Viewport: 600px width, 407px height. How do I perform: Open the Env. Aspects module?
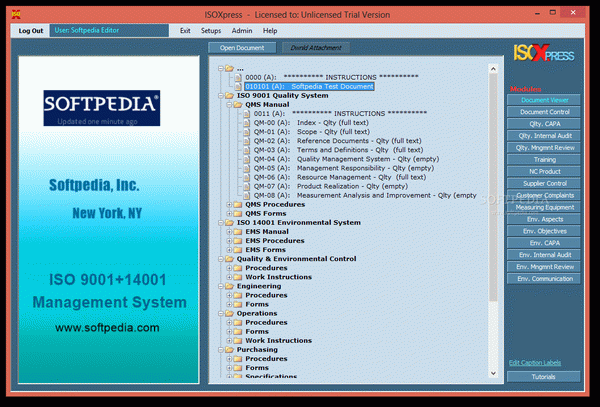pos(544,219)
